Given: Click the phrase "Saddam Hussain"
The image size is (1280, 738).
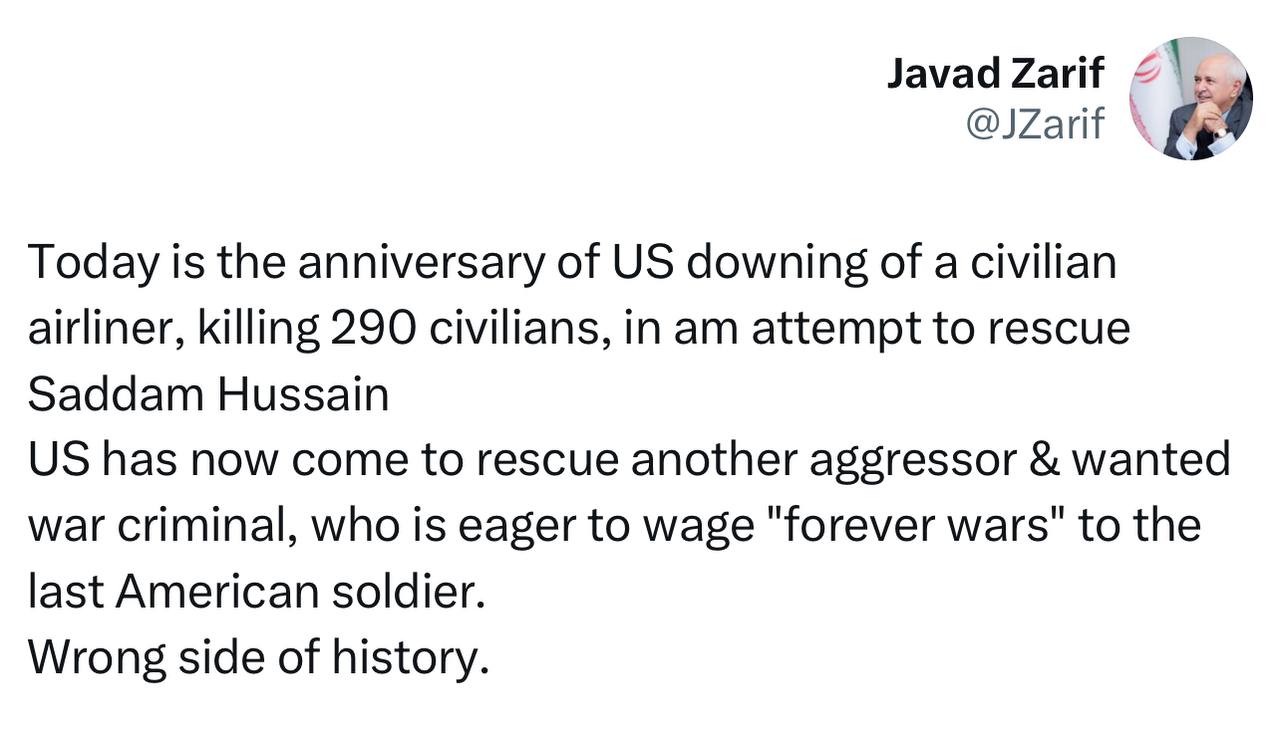Looking at the screenshot, I should (x=208, y=395).
